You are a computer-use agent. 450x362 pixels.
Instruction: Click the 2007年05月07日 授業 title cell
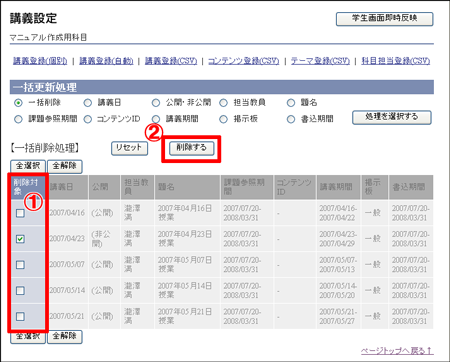(187, 264)
